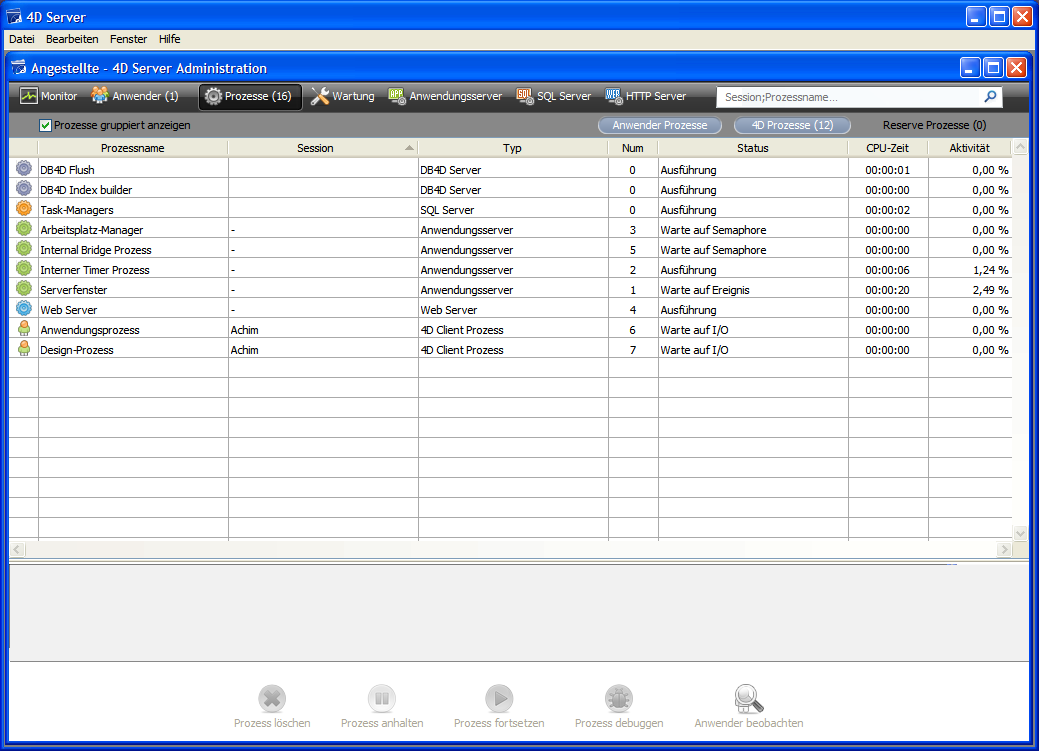Toggle the 4D Prozesse (12) filter
The image size is (1039, 751).
tap(792, 126)
